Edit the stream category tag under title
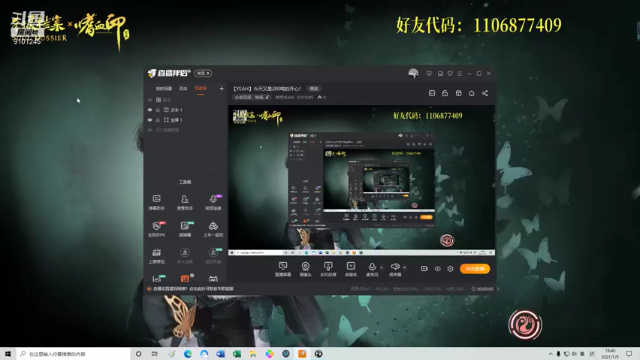Image resolution: width=640 pixels, height=360 pixels. coord(252,97)
